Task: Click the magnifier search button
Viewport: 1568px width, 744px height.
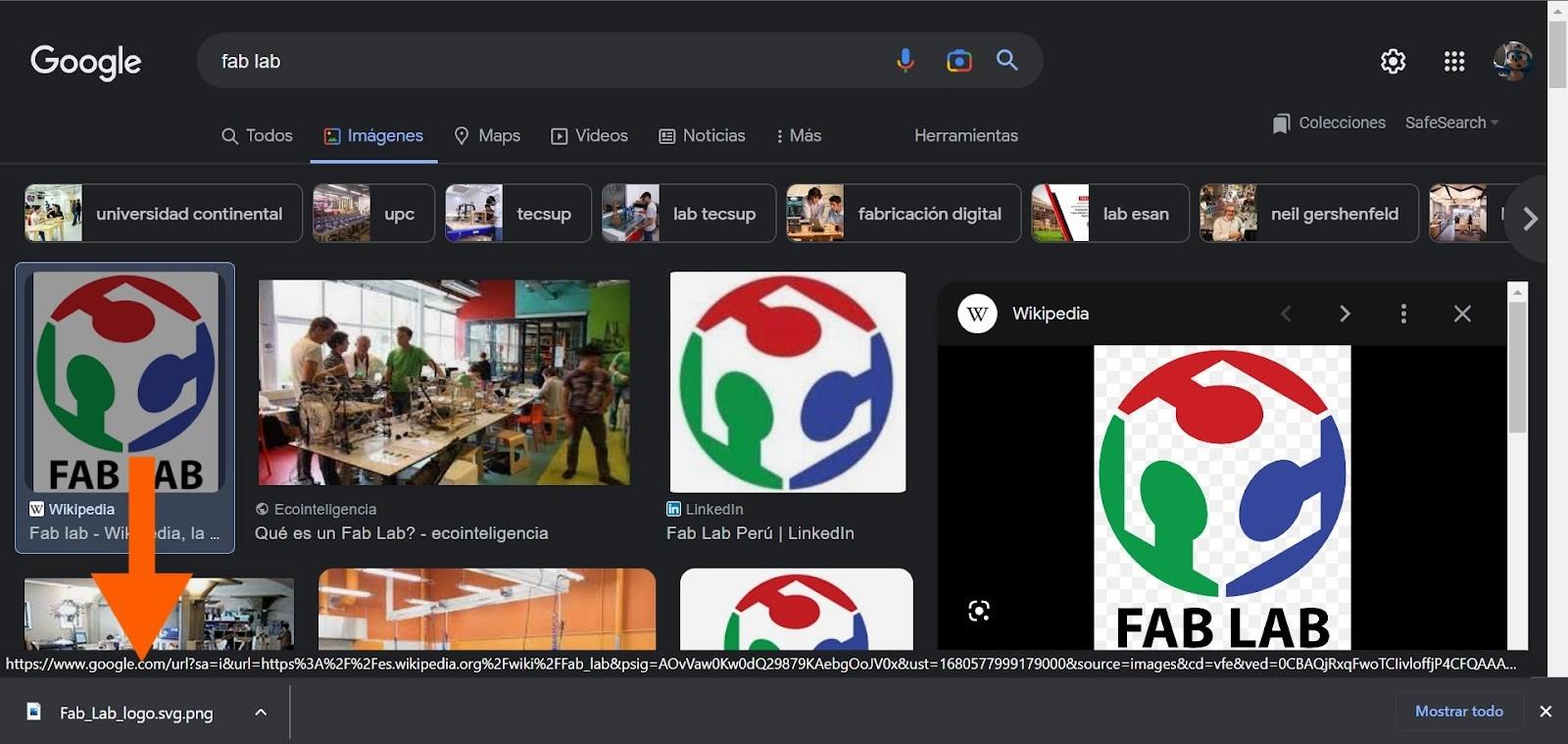Action: pos(1006,60)
